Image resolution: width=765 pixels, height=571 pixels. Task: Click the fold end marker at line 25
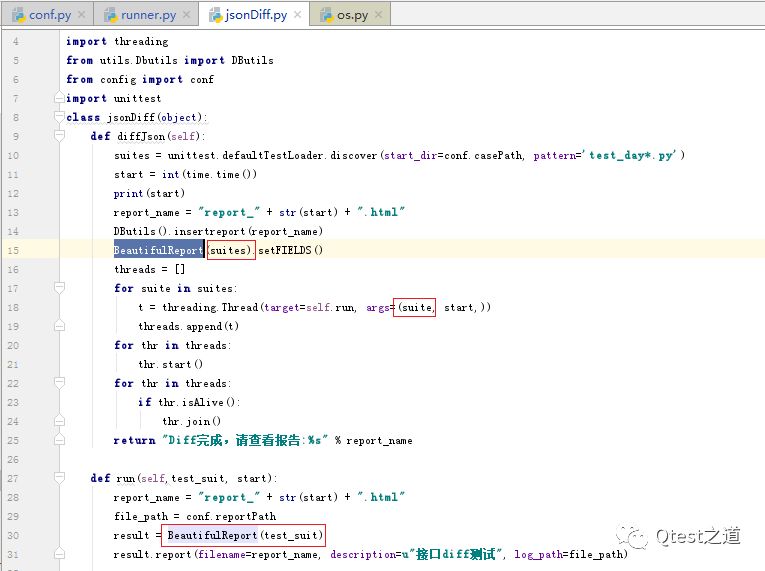click(x=59, y=440)
